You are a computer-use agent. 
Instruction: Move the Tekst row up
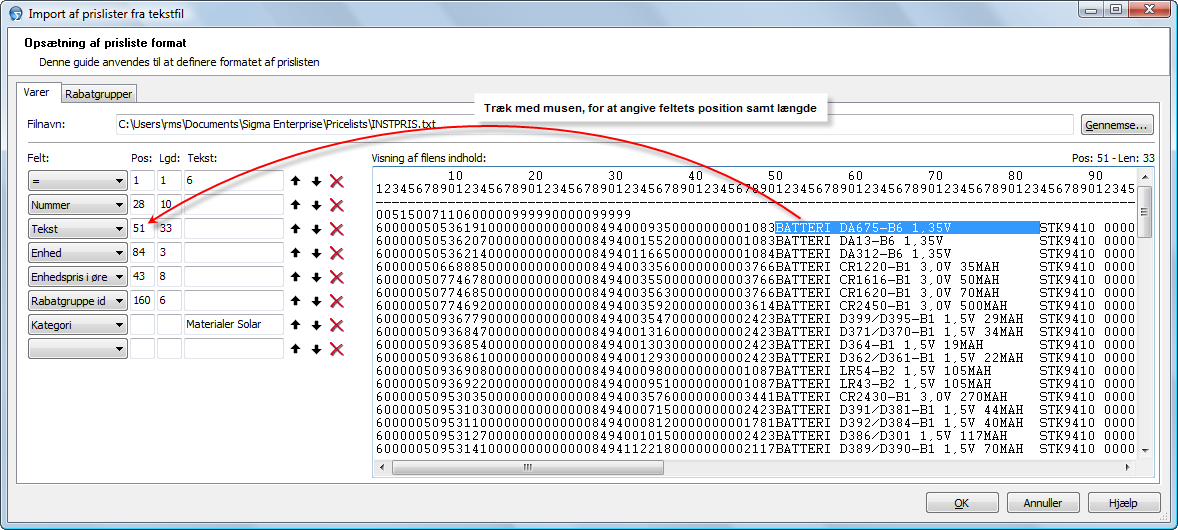click(x=296, y=229)
